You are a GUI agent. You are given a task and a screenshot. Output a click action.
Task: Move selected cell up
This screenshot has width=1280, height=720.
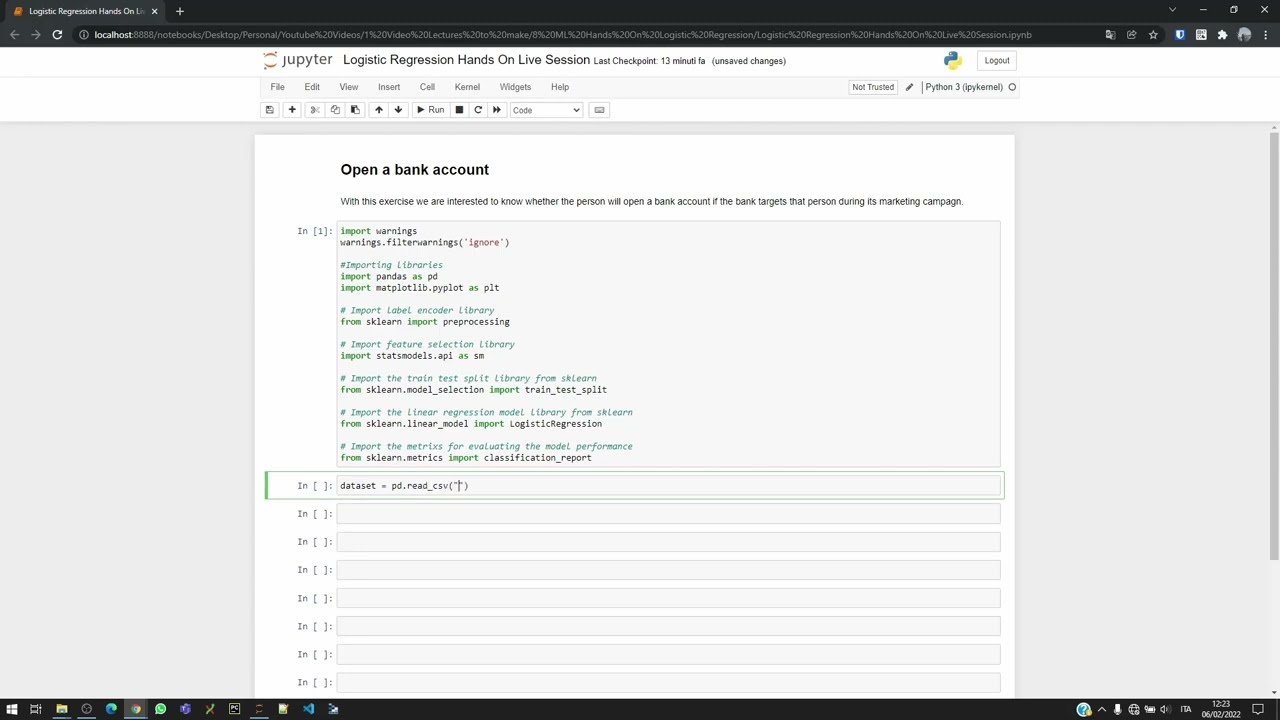click(x=378, y=110)
